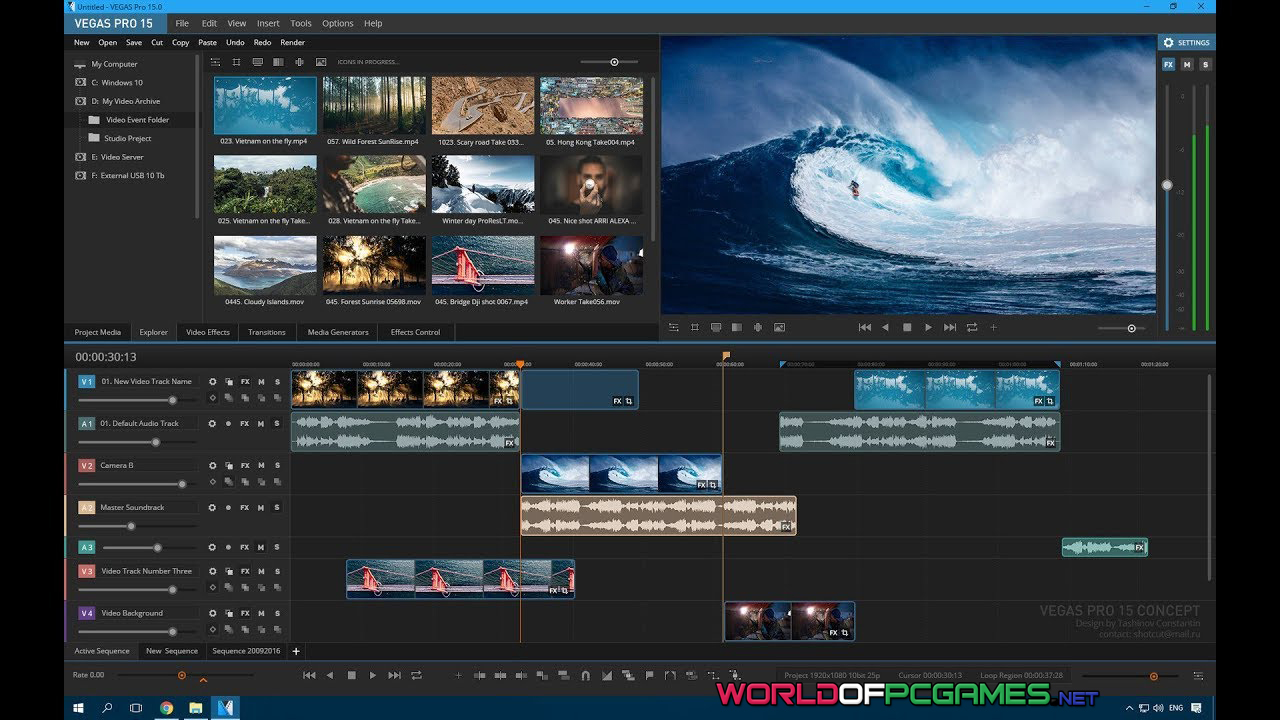
Task: Click the magnet snapping icon in bottom toolbar
Action: coord(586,676)
